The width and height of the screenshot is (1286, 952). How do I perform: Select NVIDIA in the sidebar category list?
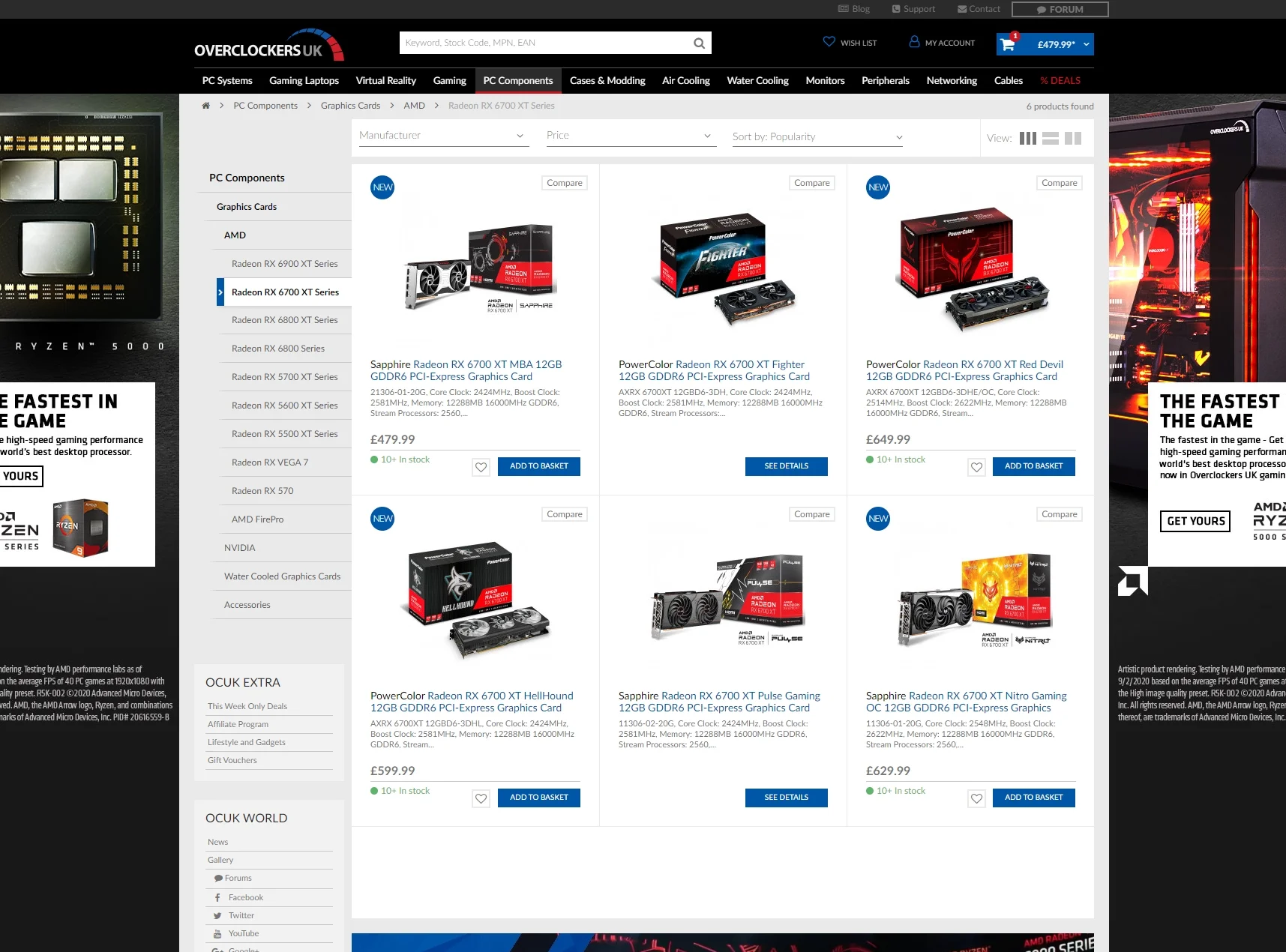click(240, 548)
